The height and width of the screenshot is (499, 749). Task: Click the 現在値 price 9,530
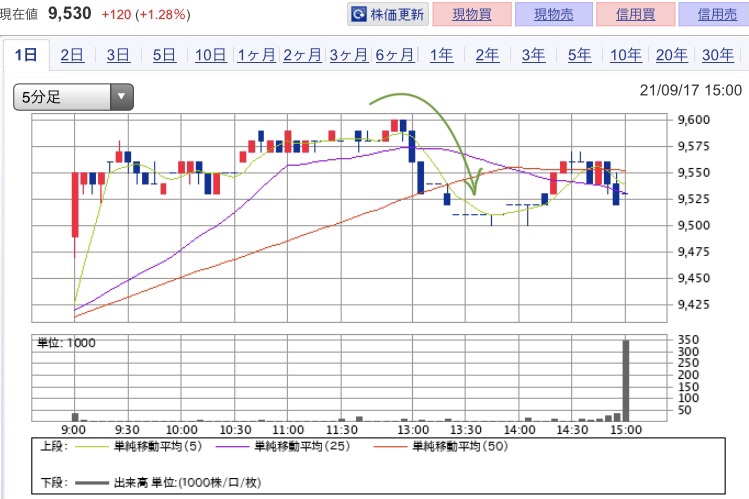(69, 13)
